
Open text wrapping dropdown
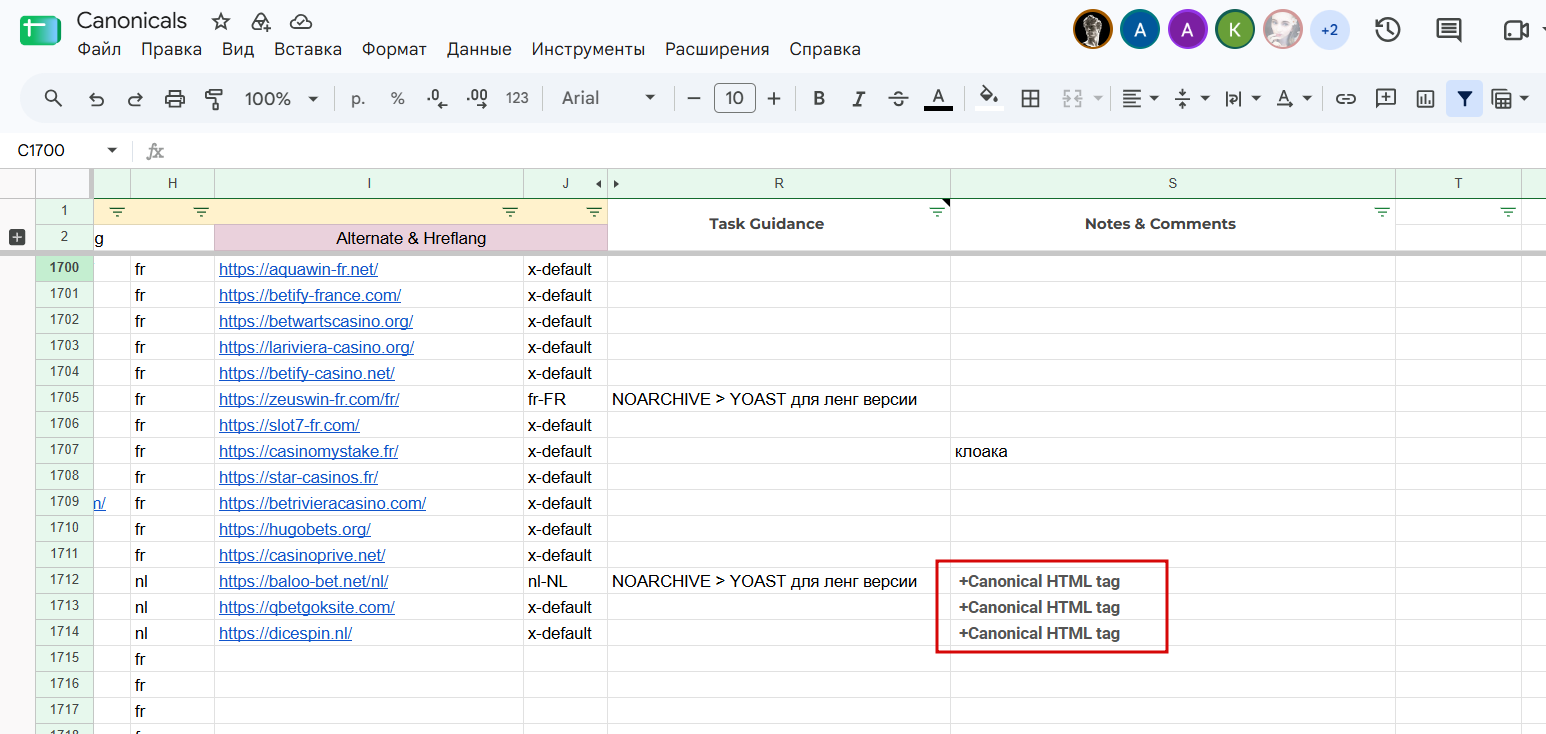(x=1243, y=98)
